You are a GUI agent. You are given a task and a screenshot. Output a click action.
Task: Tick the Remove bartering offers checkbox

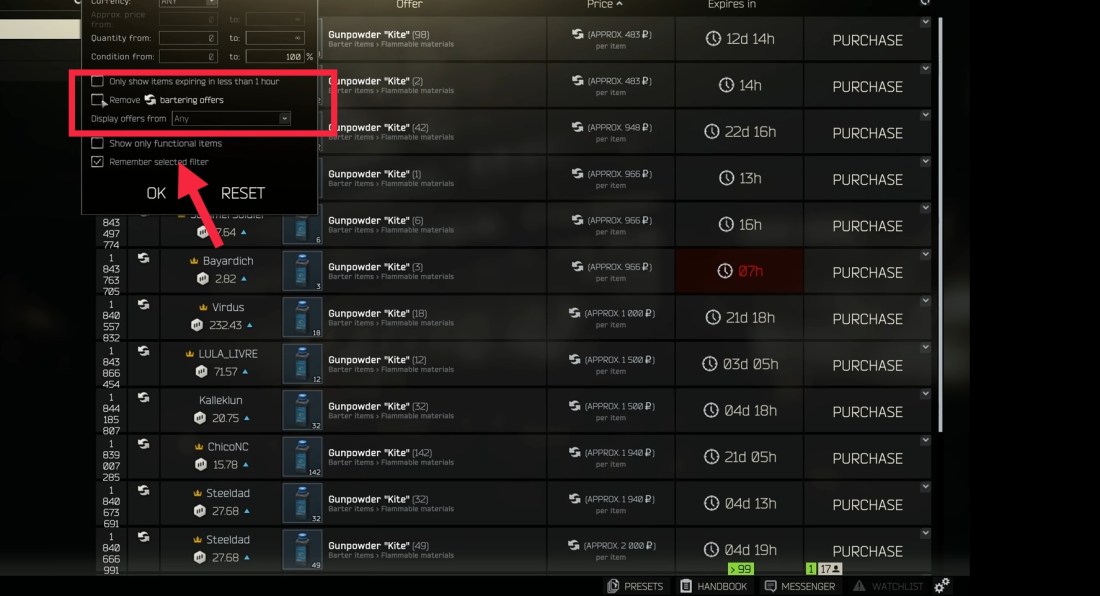[x=98, y=100]
